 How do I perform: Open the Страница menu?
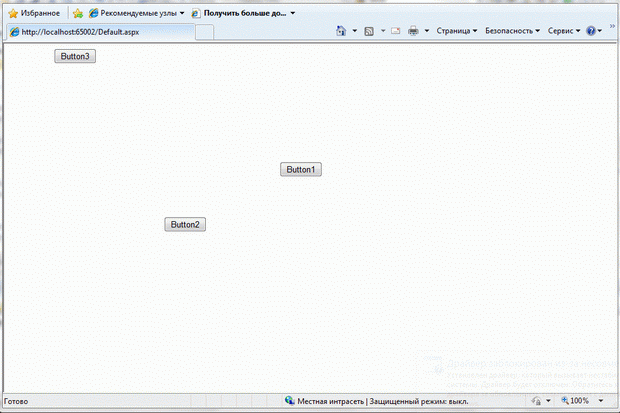pos(456,31)
